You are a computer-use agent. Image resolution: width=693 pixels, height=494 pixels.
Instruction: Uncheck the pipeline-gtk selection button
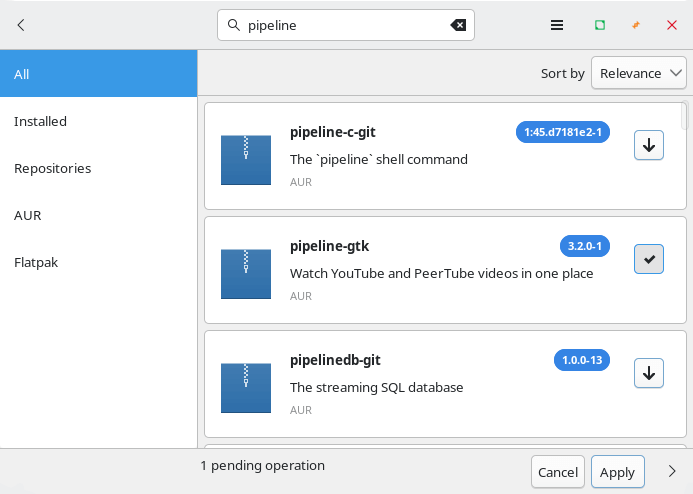[x=649, y=259]
